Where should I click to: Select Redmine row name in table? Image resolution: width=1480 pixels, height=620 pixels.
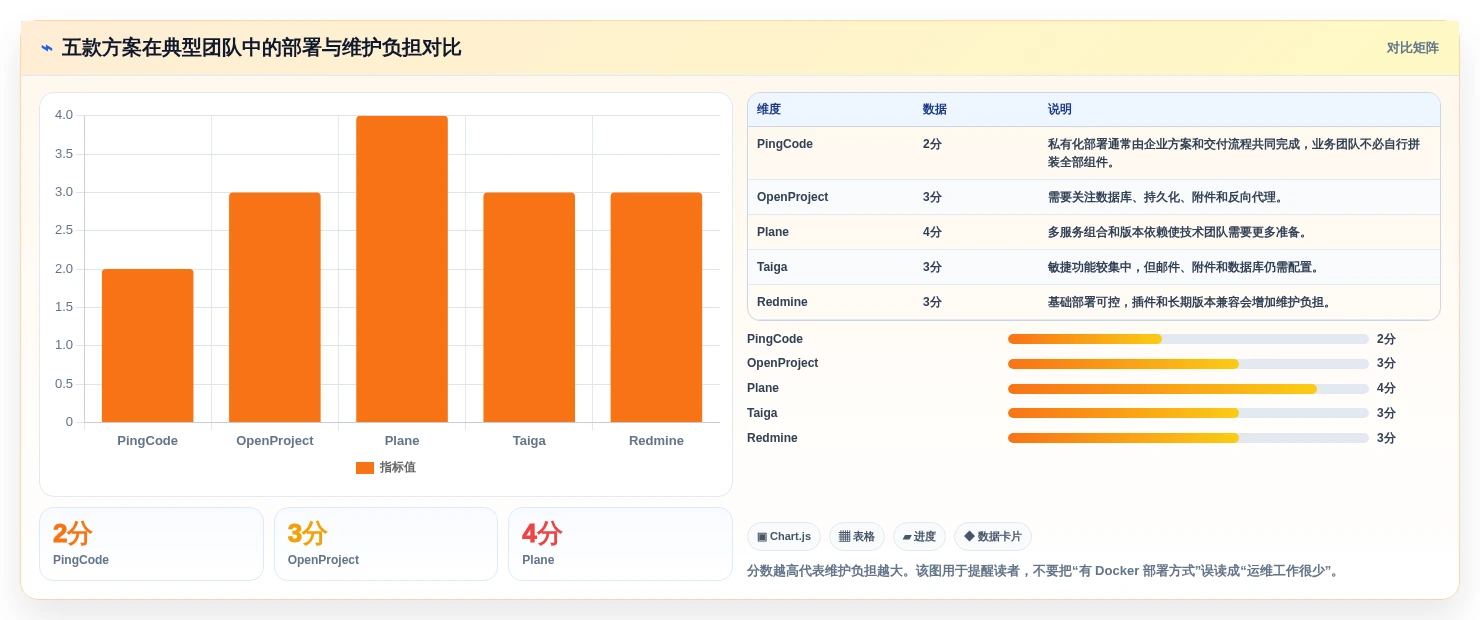click(x=782, y=302)
